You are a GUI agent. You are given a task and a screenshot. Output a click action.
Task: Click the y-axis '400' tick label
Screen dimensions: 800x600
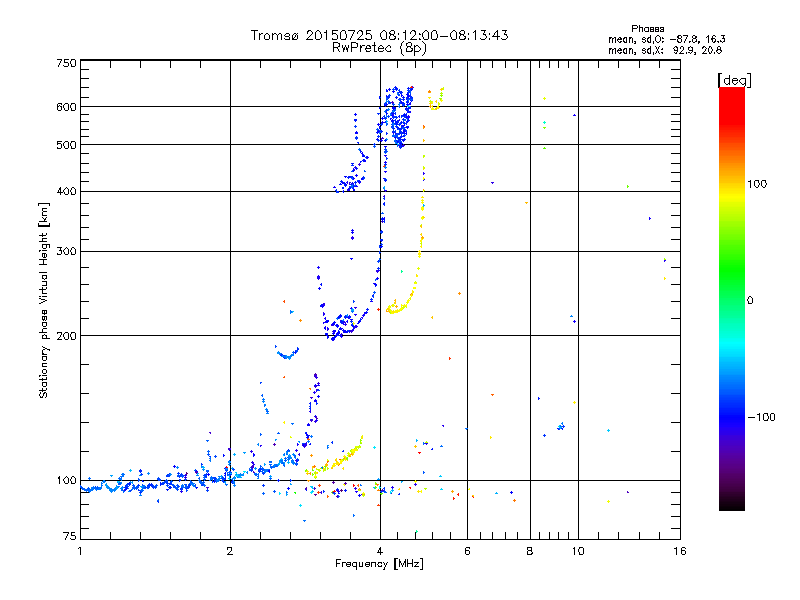coord(66,191)
